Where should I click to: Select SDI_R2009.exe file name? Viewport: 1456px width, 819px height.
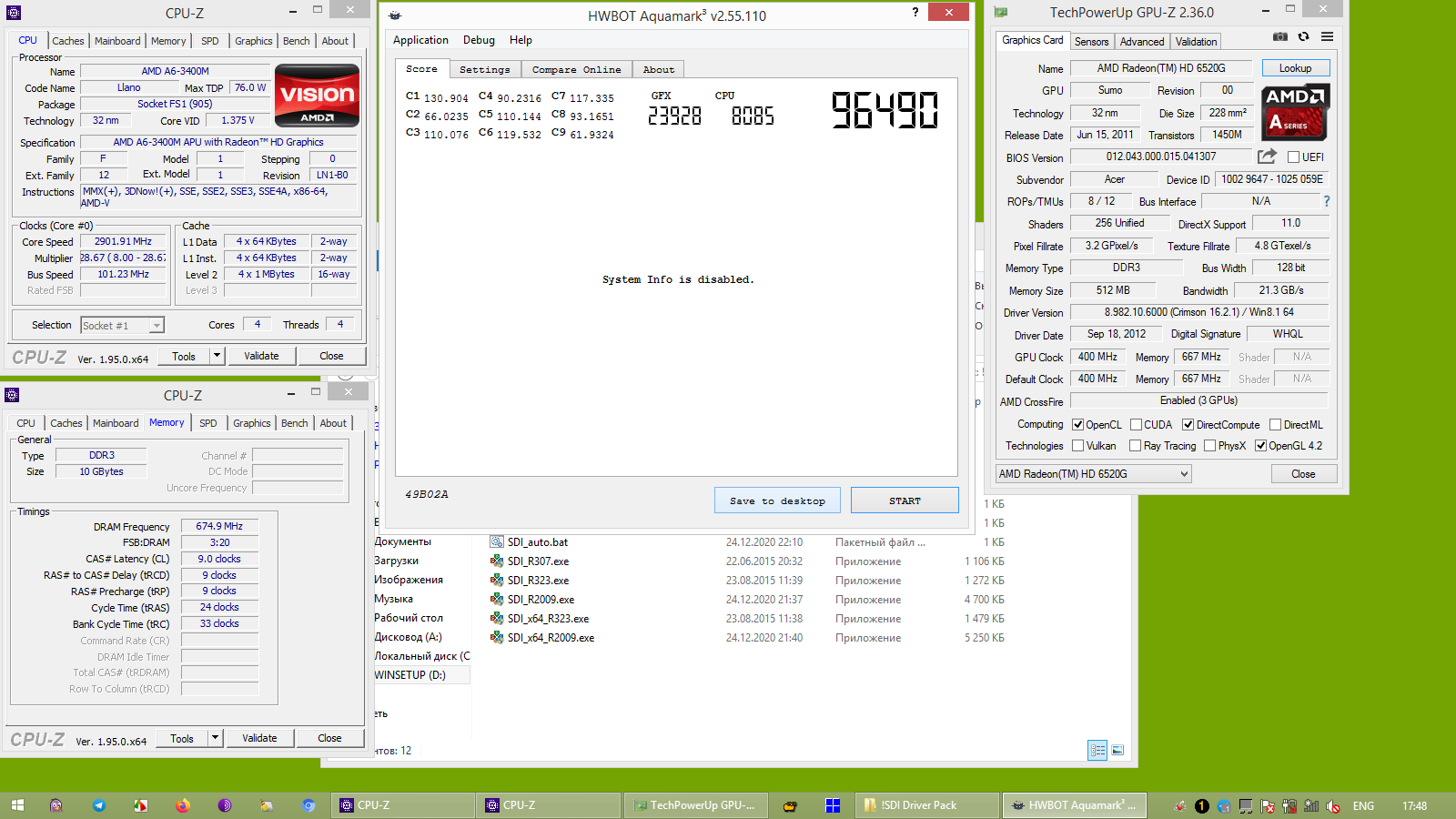[541, 600]
